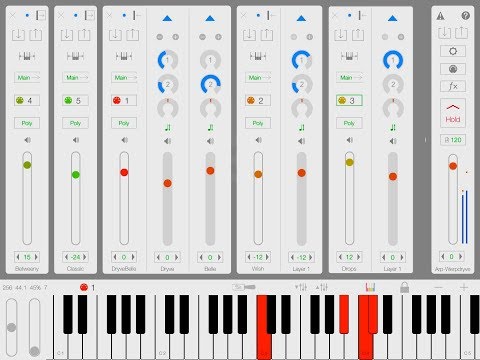
Task: Click the minus circle on the Dryve layer
Action: [x=160, y=37]
